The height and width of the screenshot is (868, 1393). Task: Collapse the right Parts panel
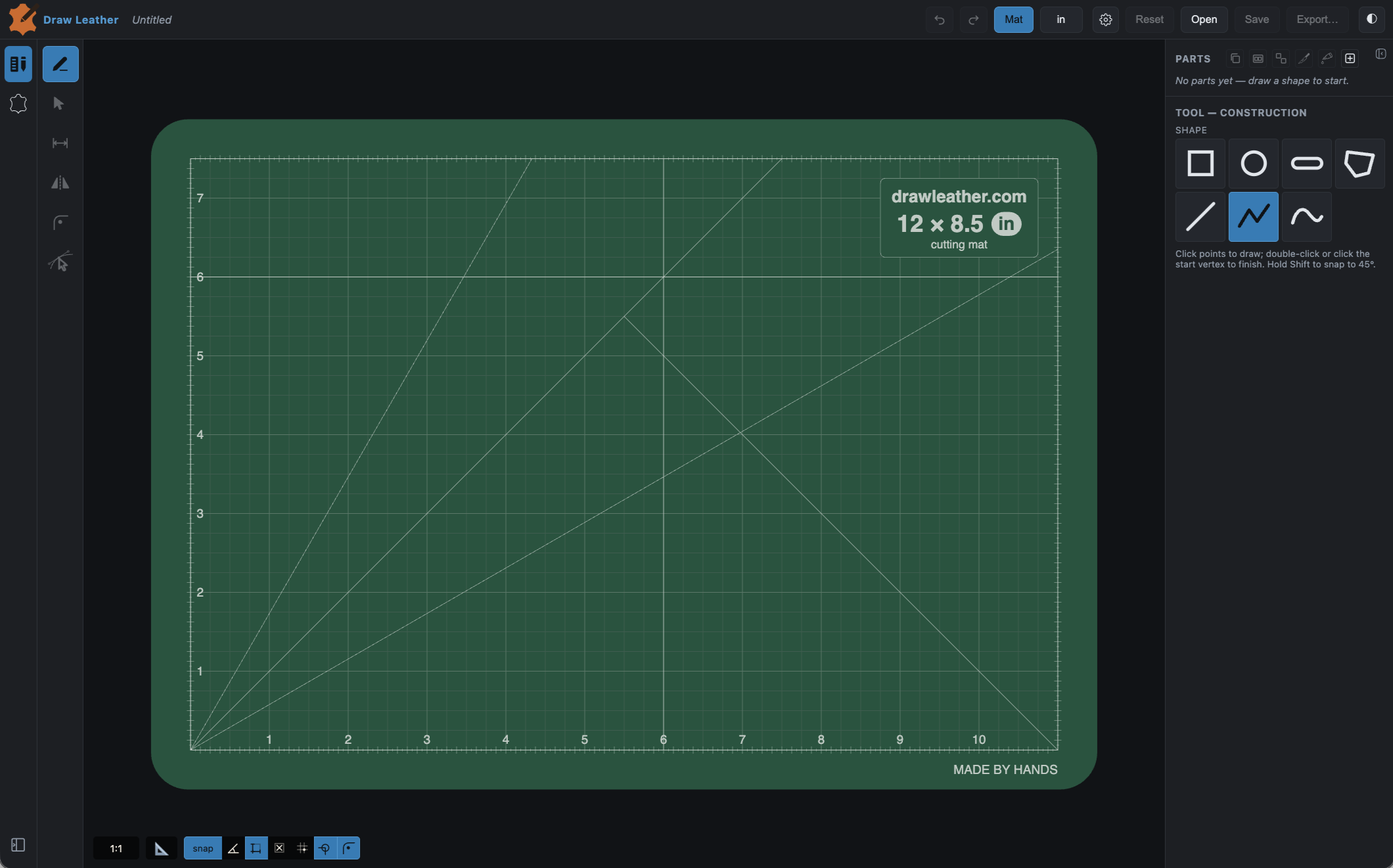[1381, 54]
